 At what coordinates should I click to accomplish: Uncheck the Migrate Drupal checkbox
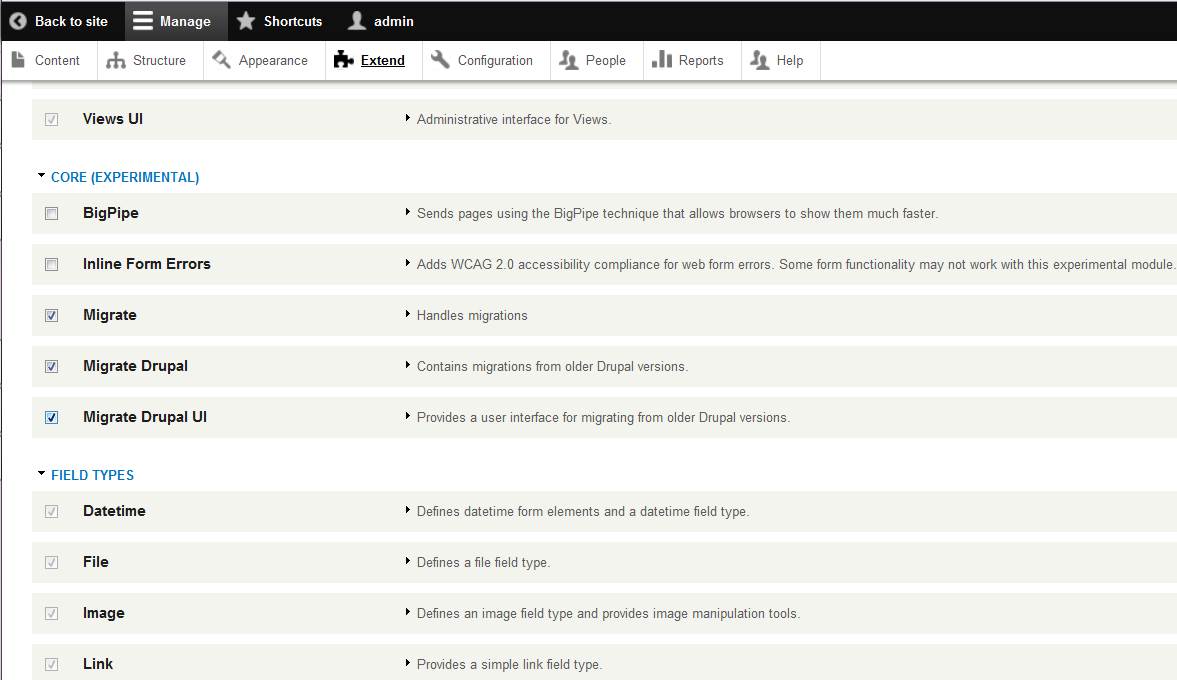coord(51,366)
